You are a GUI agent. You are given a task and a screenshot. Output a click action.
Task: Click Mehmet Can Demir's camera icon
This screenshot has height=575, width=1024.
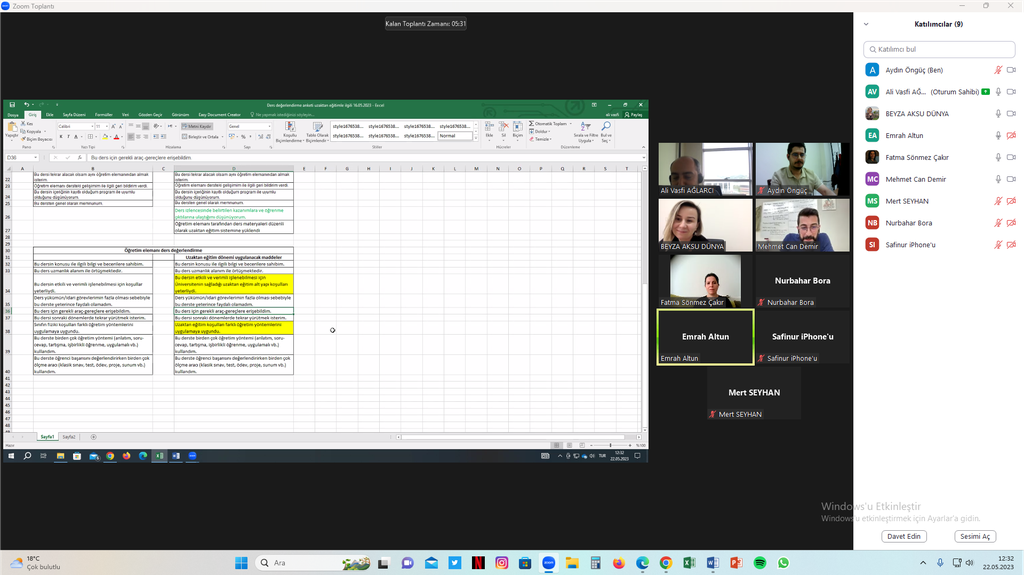pyautogui.click(x=1011, y=179)
